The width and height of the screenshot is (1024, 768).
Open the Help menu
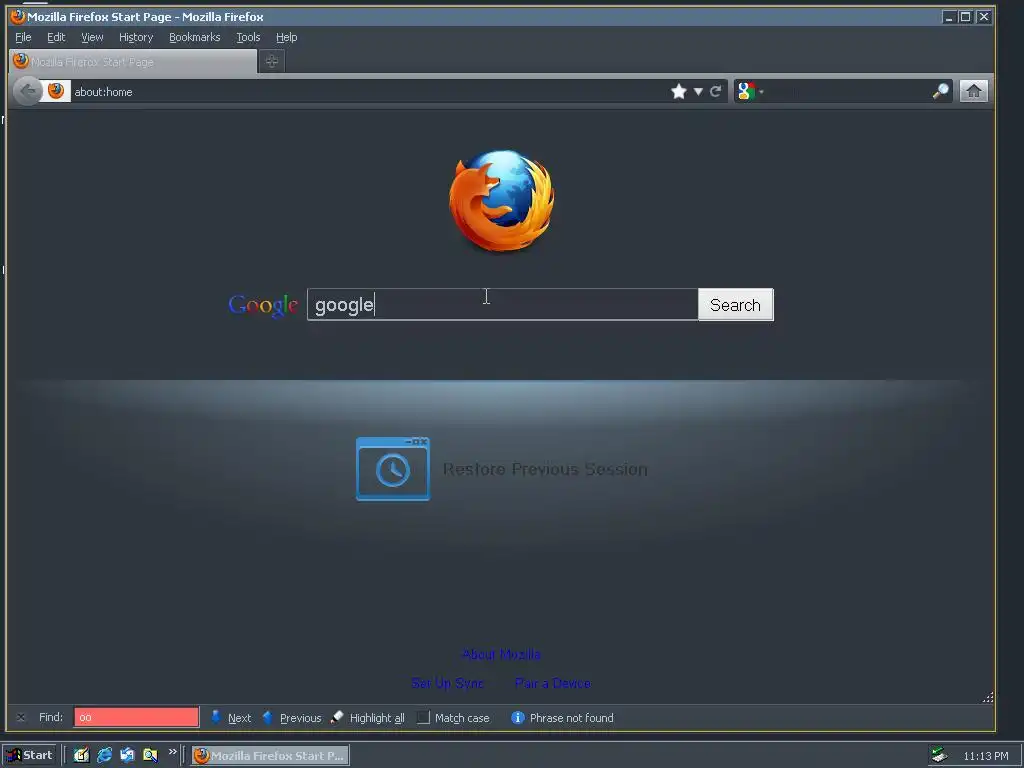point(286,37)
